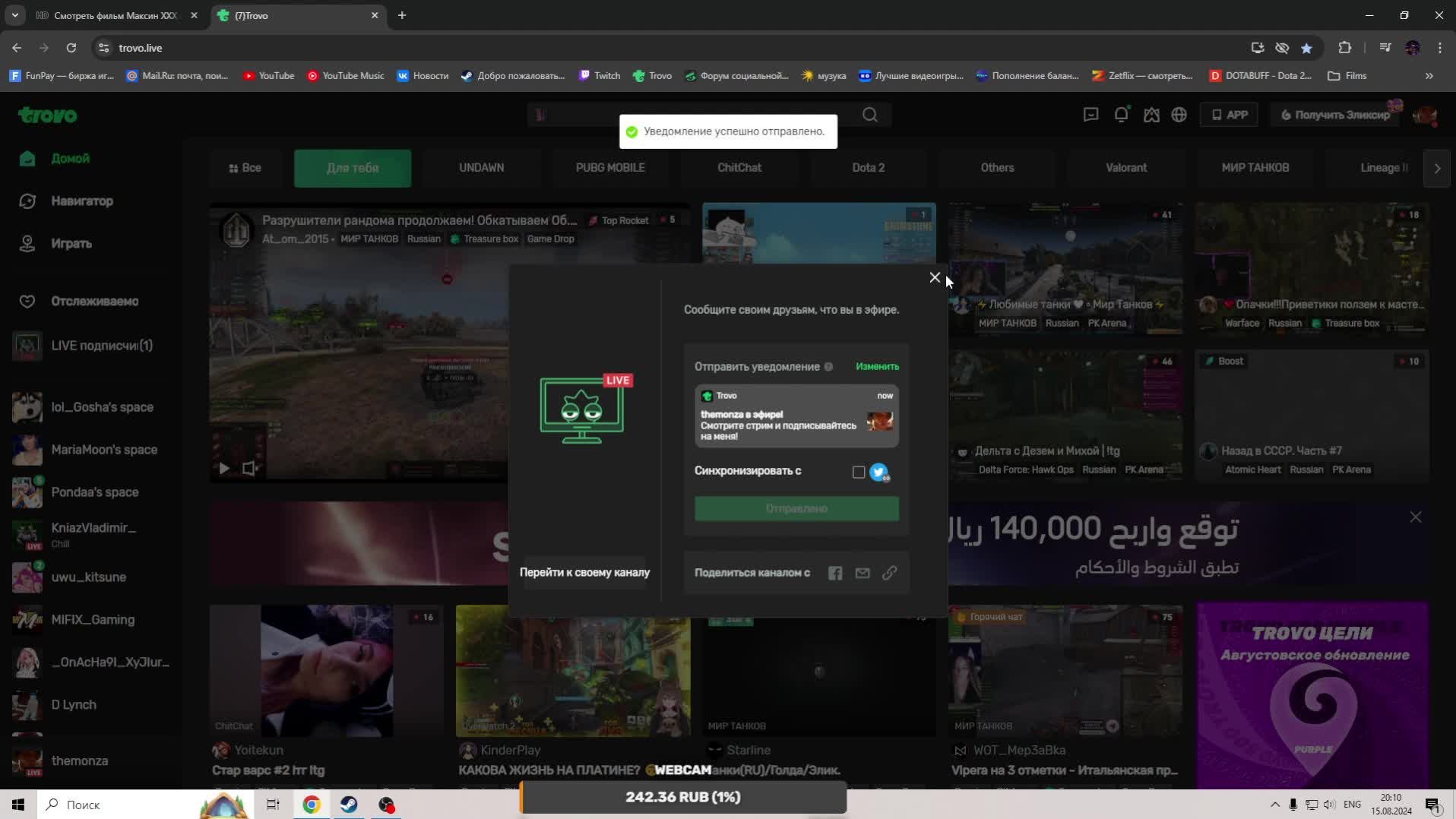Open Перейти к своему каналу
Screen dimensions: 1456x819
pos(584,572)
